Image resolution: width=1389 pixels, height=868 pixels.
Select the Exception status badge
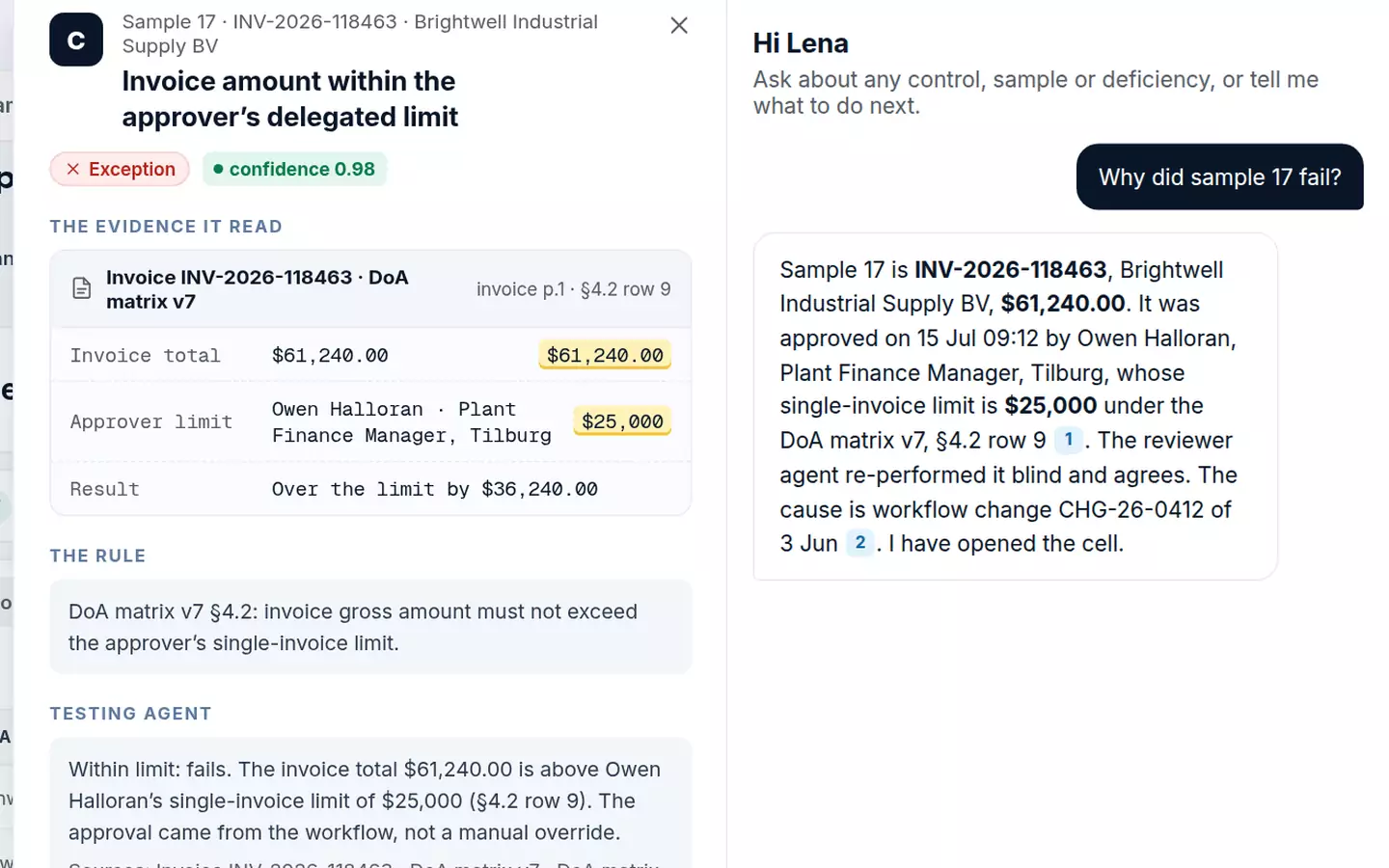click(120, 169)
